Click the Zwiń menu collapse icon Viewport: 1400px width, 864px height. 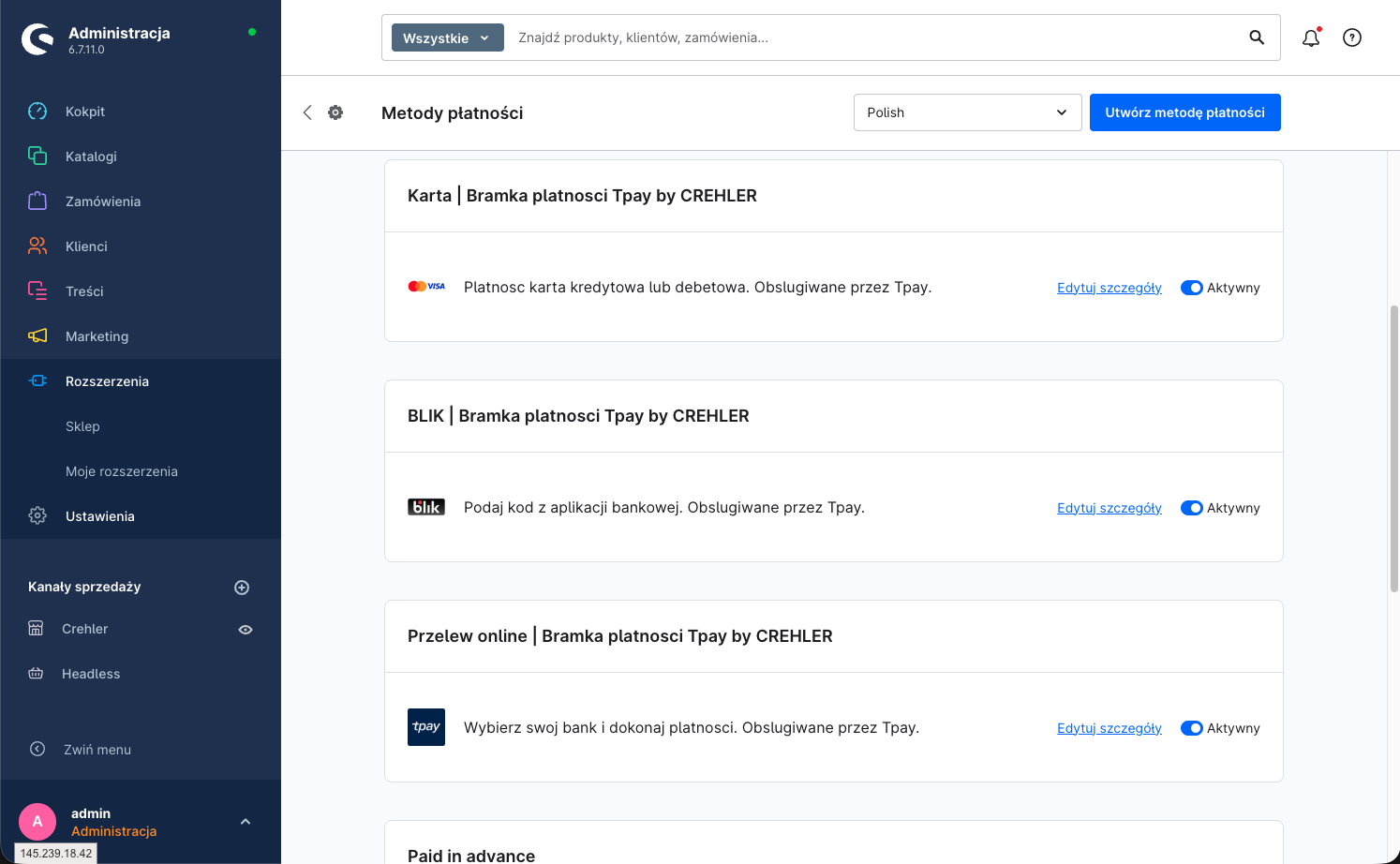point(37,749)
